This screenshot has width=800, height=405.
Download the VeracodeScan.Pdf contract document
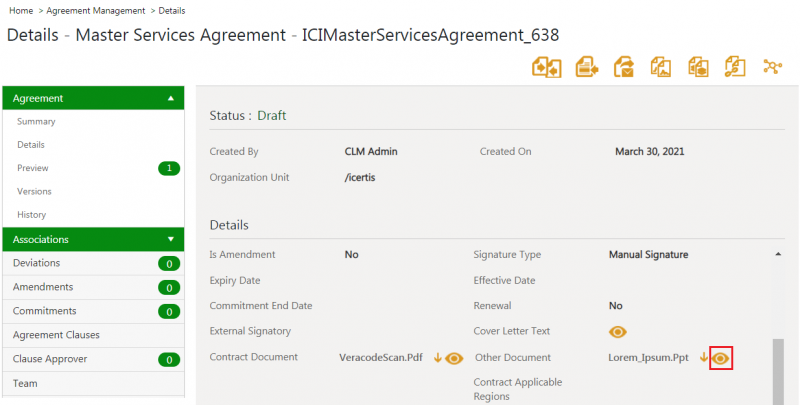click(438, 358)
